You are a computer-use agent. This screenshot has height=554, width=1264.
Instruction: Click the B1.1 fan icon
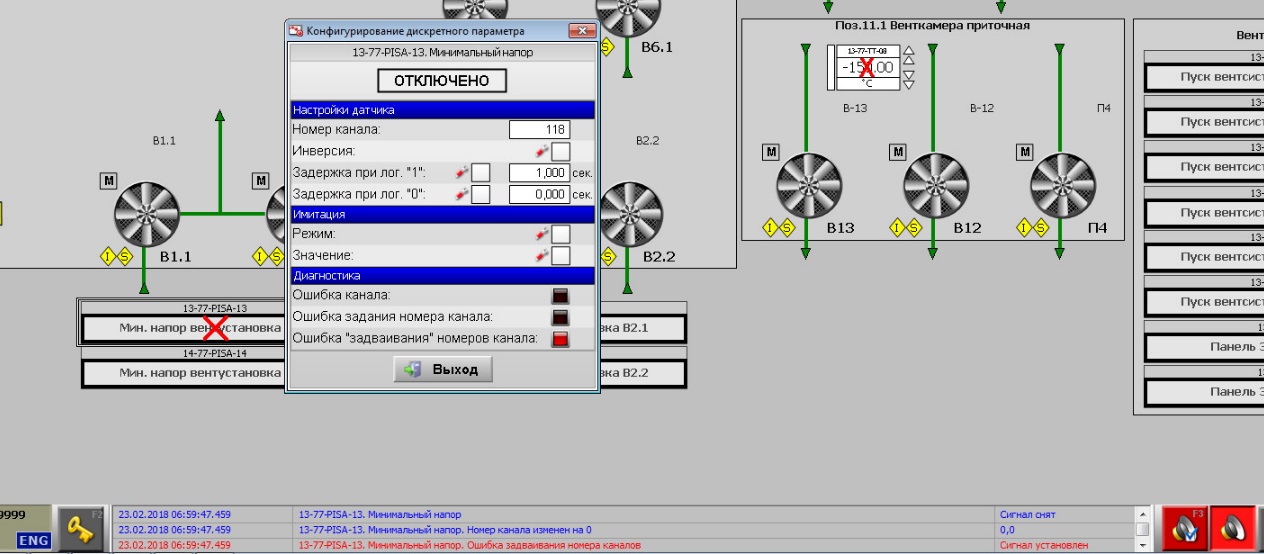(146, 213)
